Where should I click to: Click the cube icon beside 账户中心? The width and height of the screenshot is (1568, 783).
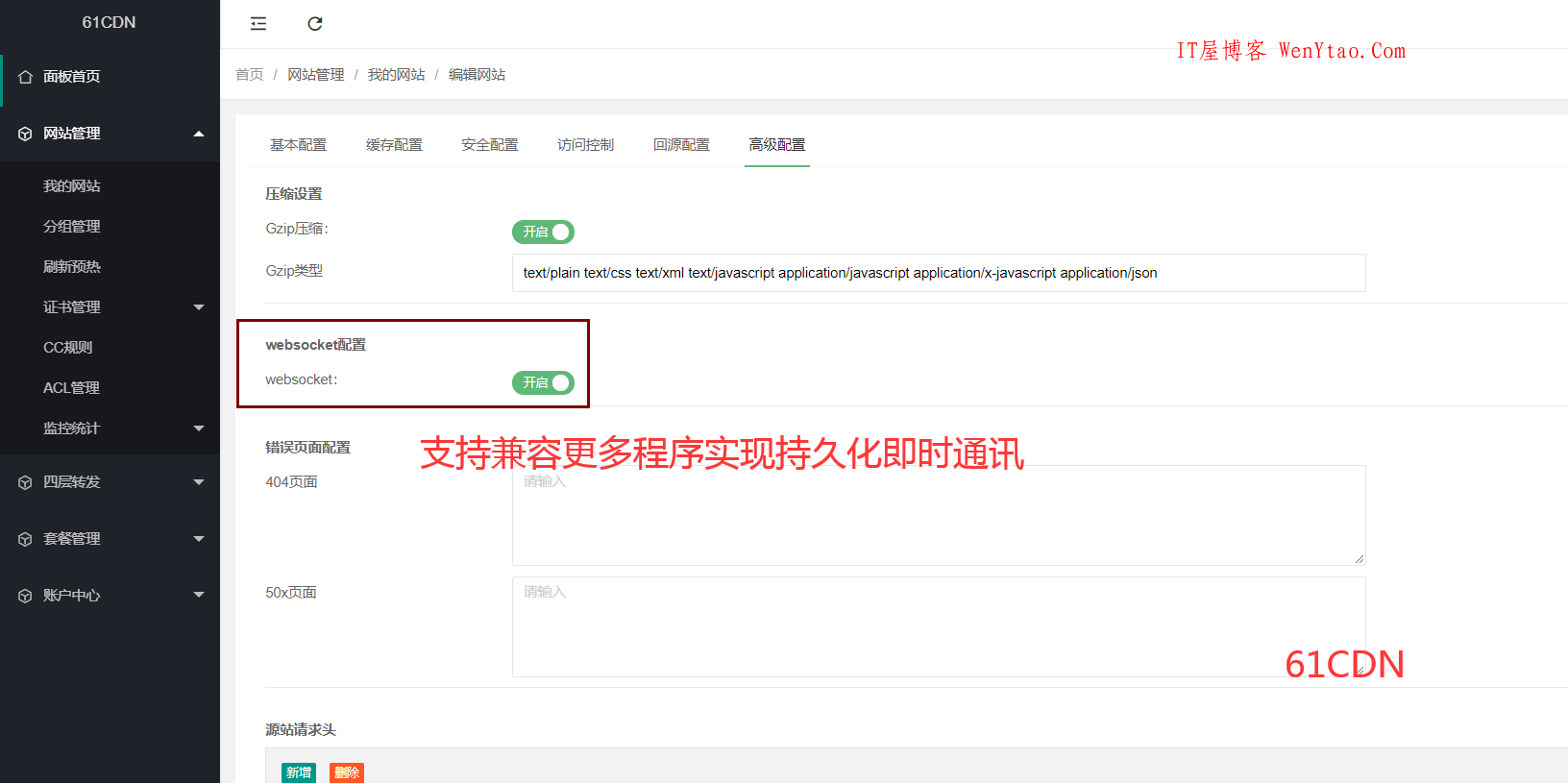pos(25,596)
